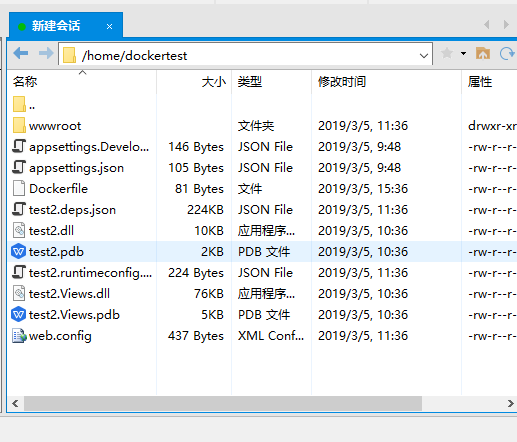Select test2.deps.json file icon

pyautogui.click(x=19, y=209)
